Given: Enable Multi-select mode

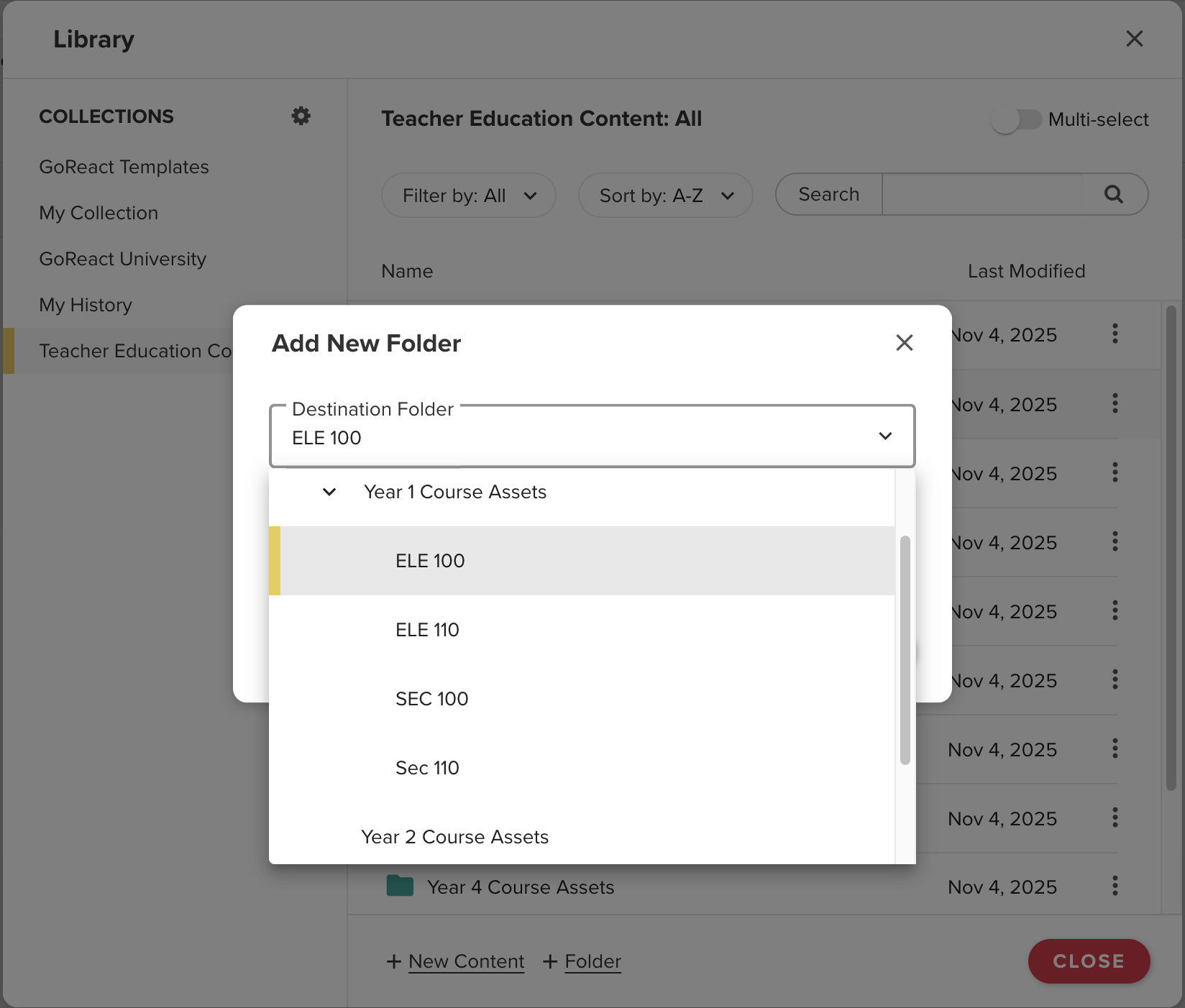Looking at the screenshot, I should 1018,119.
